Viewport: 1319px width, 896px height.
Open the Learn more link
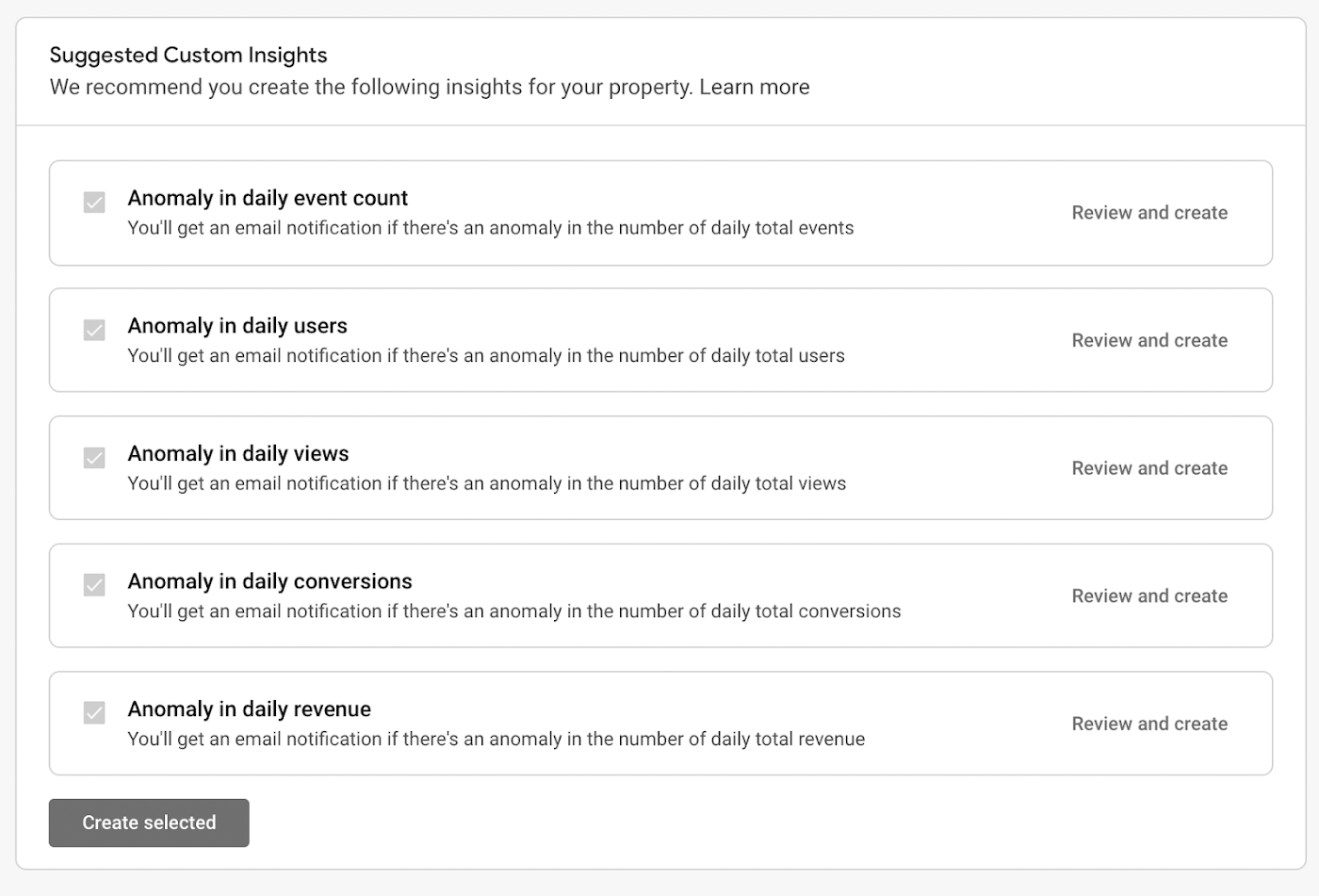click(754, 88)
